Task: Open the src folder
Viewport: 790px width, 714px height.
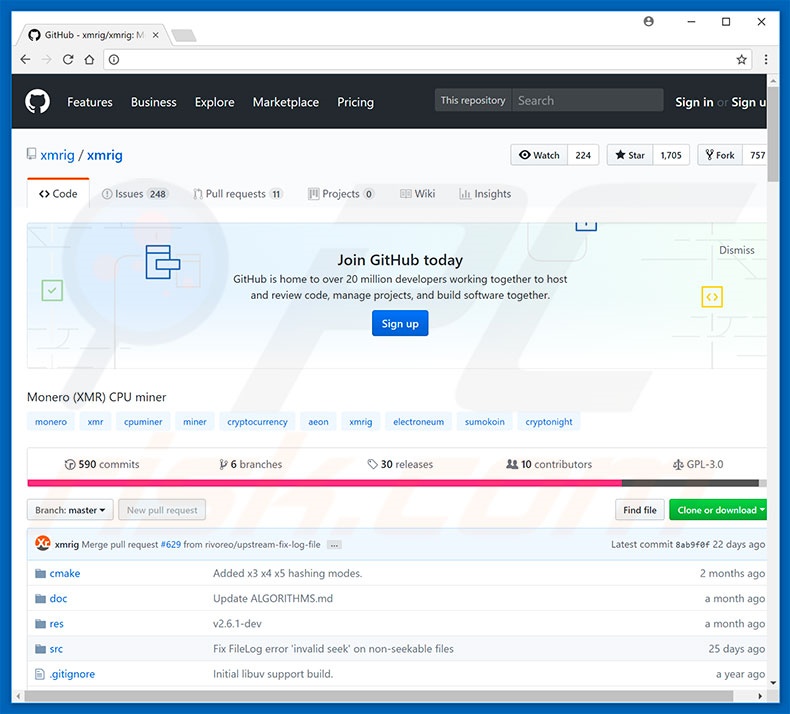Action: click(x=56, y=649)
